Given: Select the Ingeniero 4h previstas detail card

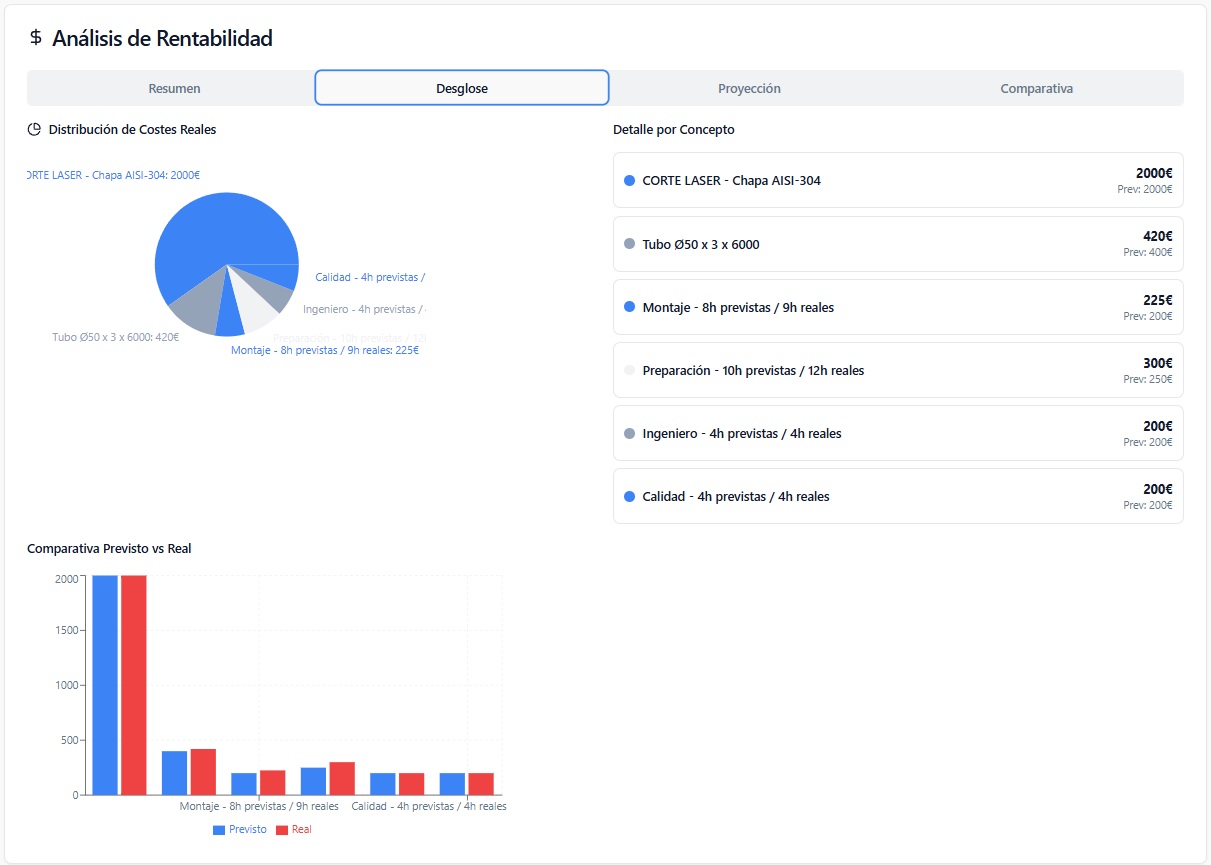Looking at the screenshot, I should pyautogui.click(x=897, y=433).
